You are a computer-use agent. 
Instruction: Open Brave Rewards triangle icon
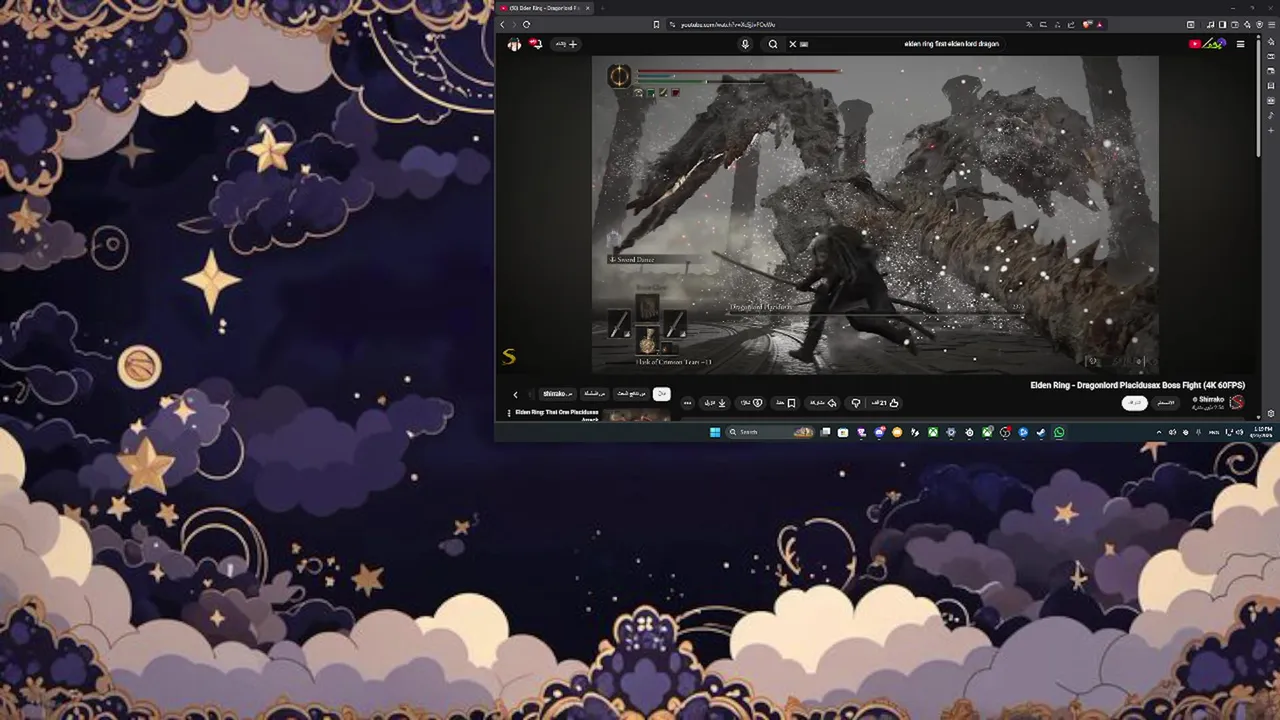pos(1099,24)
